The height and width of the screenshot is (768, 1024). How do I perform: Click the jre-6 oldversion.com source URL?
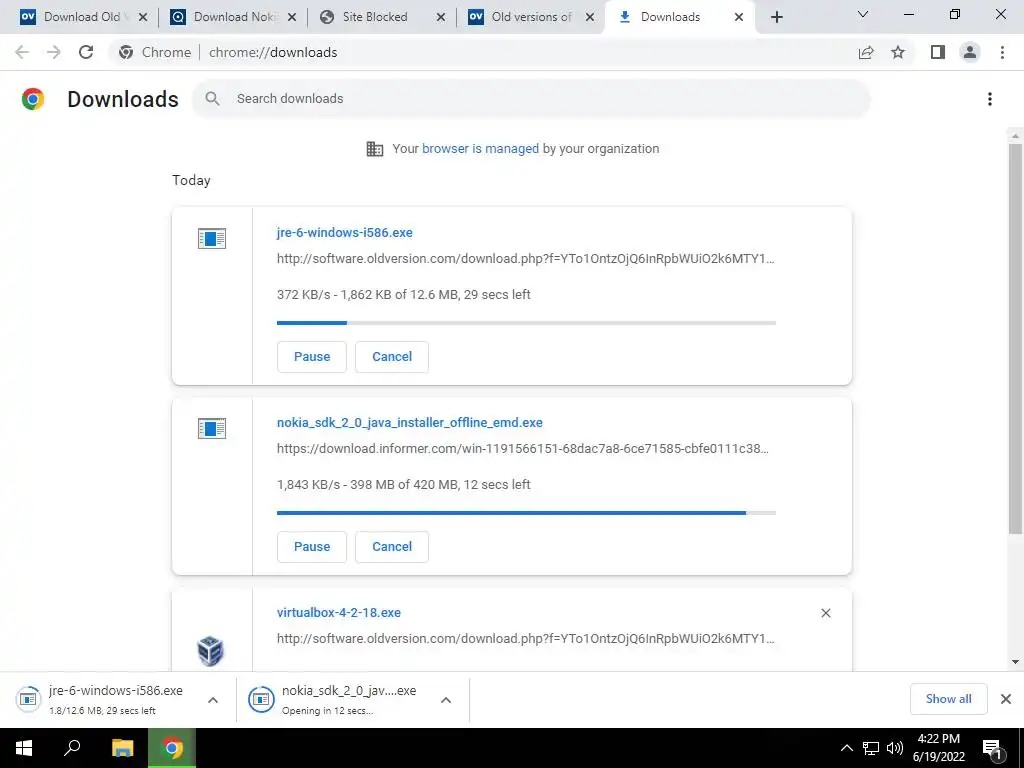(526, 259)
